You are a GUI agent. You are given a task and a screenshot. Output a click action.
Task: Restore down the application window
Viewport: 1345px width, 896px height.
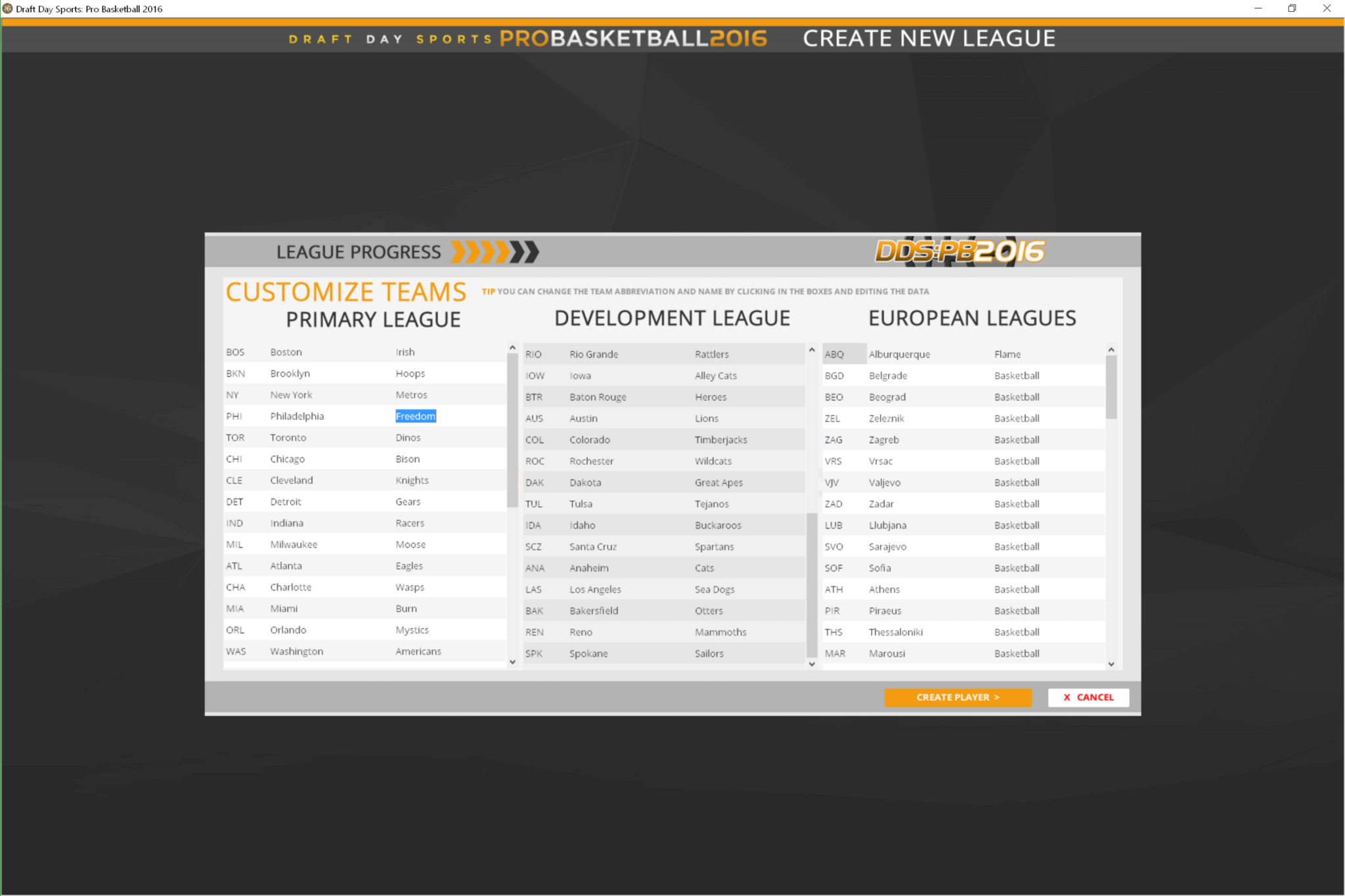[1292, 9]
